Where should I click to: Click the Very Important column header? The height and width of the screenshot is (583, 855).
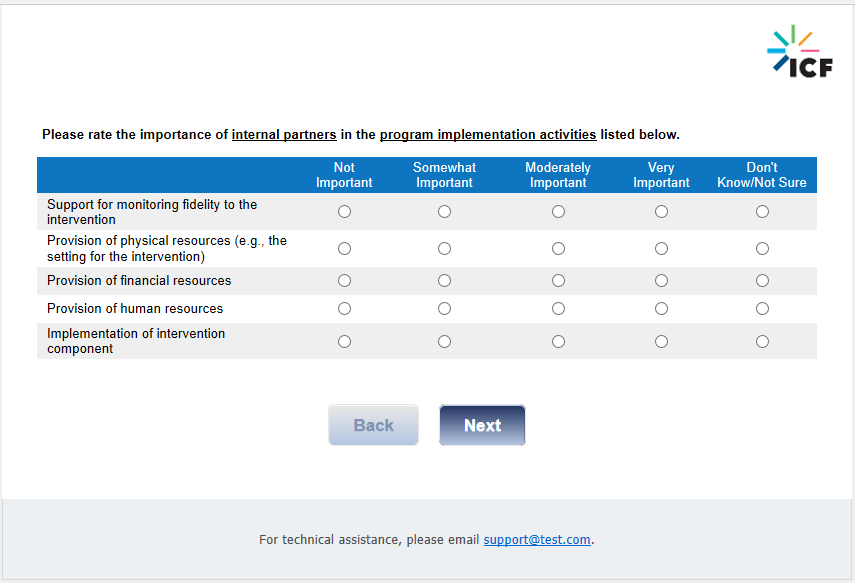click(661, 175)
